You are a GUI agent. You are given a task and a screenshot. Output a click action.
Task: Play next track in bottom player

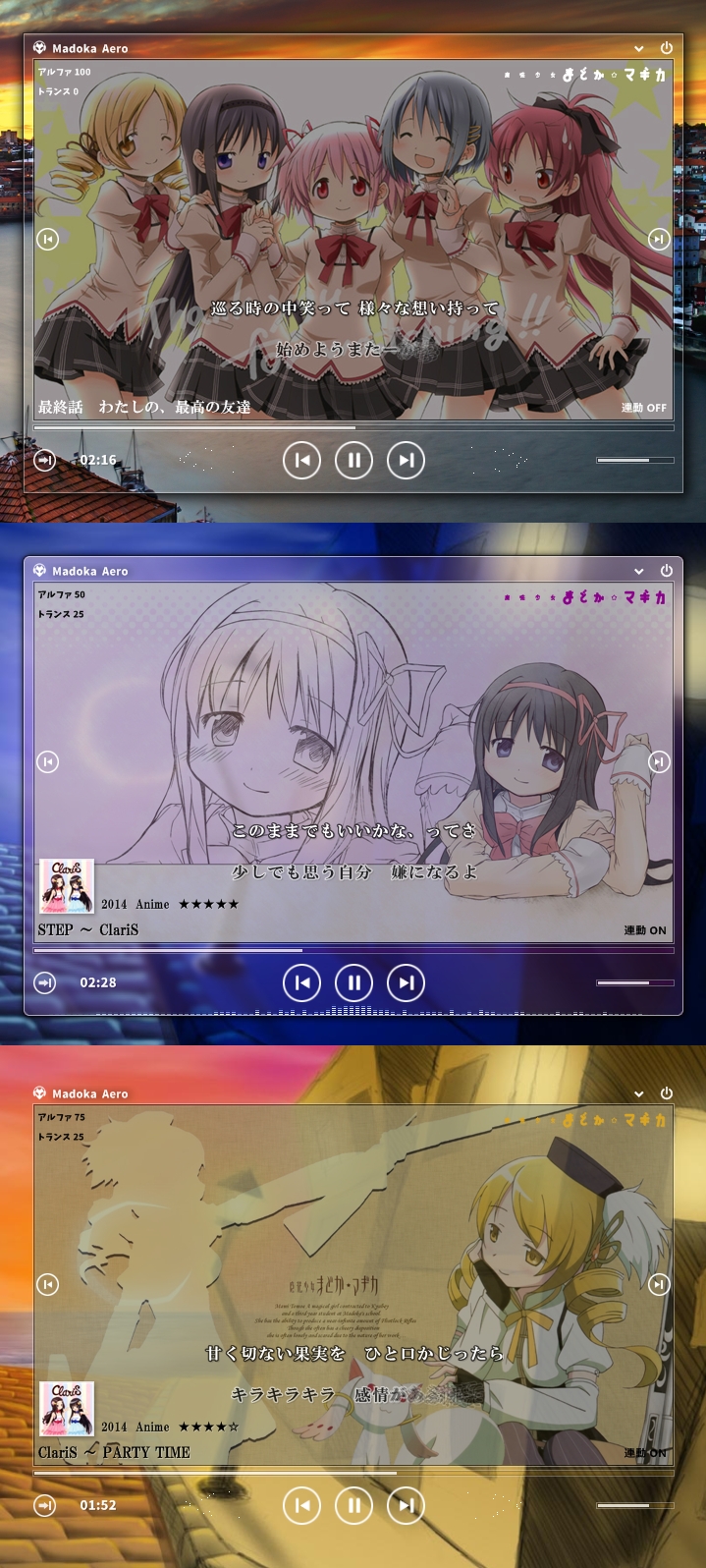click(406, 1505)
